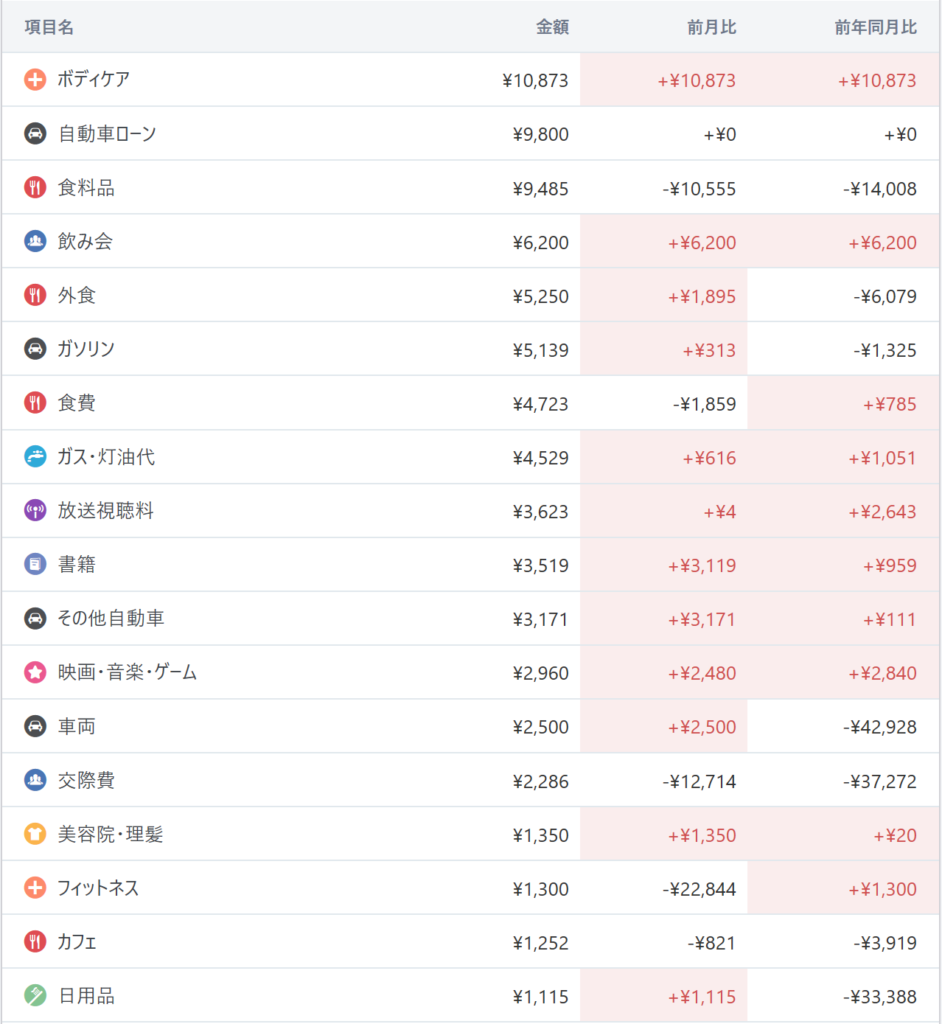Click the book icon next to 書籍
Screen dimensions: 942x1024
[x=35, y=565]
